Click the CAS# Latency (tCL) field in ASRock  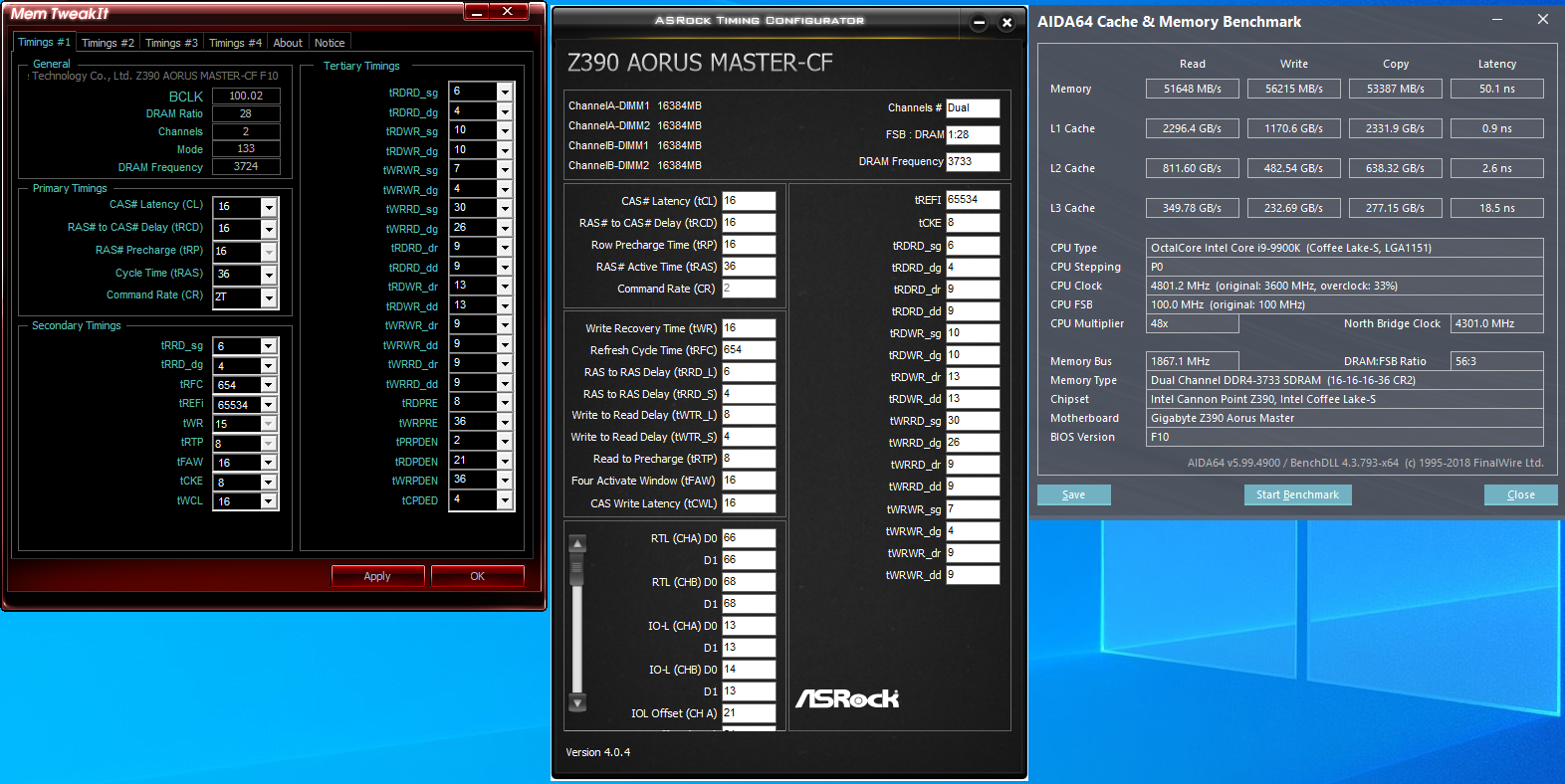click(x=749, y=201)
